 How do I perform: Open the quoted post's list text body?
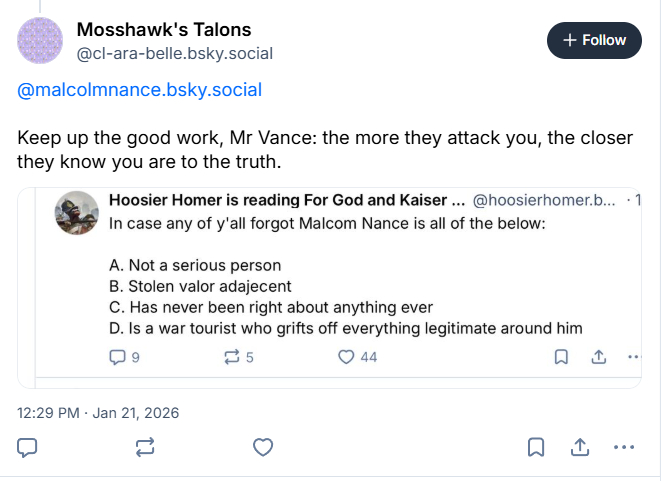pos(345,295)
